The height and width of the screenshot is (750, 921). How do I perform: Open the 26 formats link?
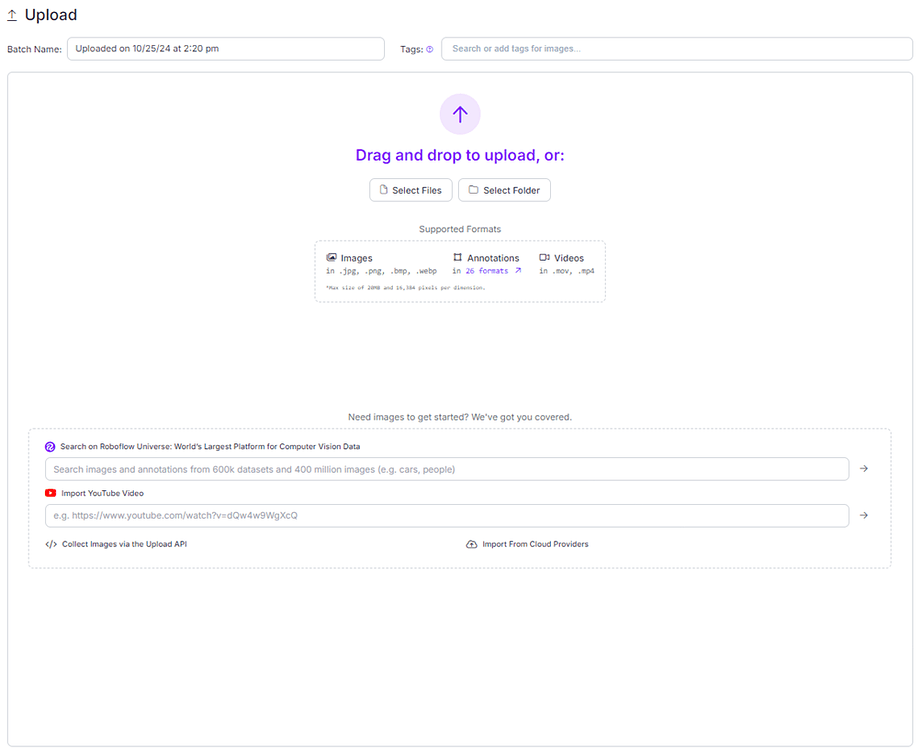[486, 271]
